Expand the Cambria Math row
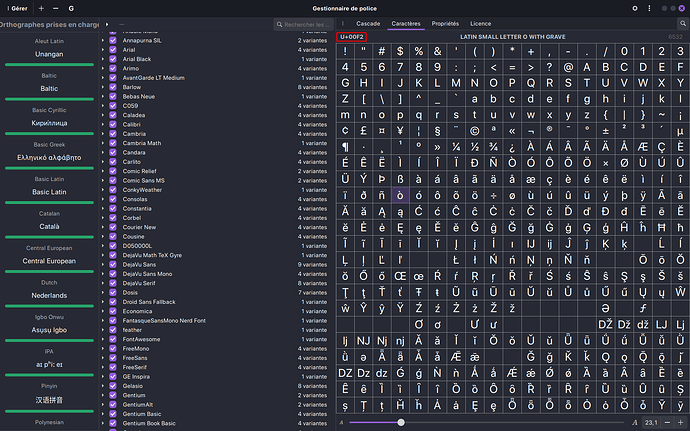 (103, 143)
